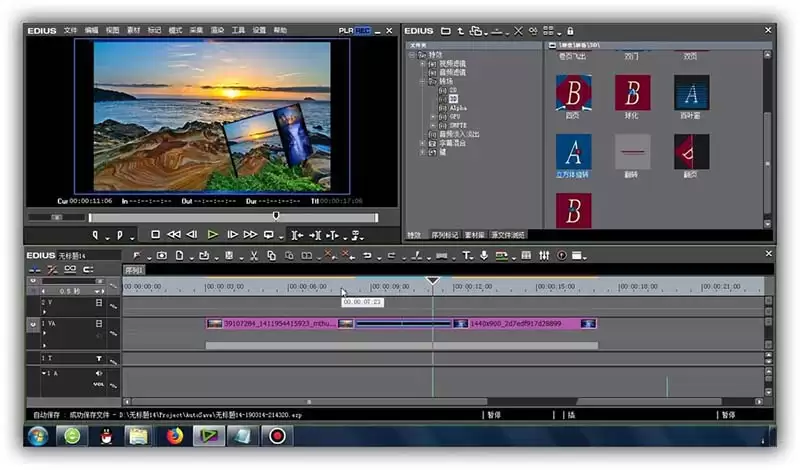Screen dimensions: 800x470
Task: Open the 文件 menu in EDIUS menu bar
Action: pos(70,31)
